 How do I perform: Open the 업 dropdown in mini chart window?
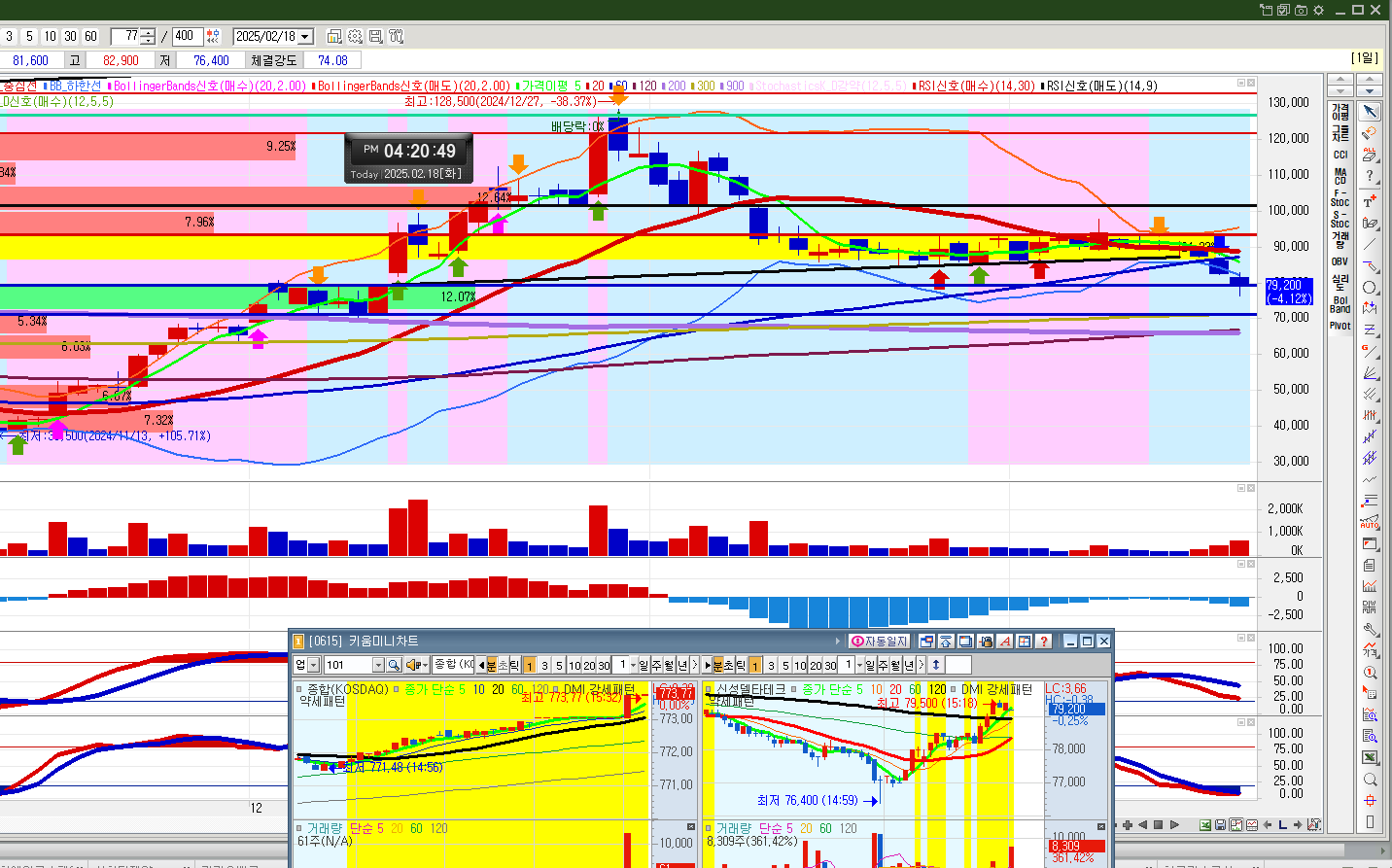[311, 665]
